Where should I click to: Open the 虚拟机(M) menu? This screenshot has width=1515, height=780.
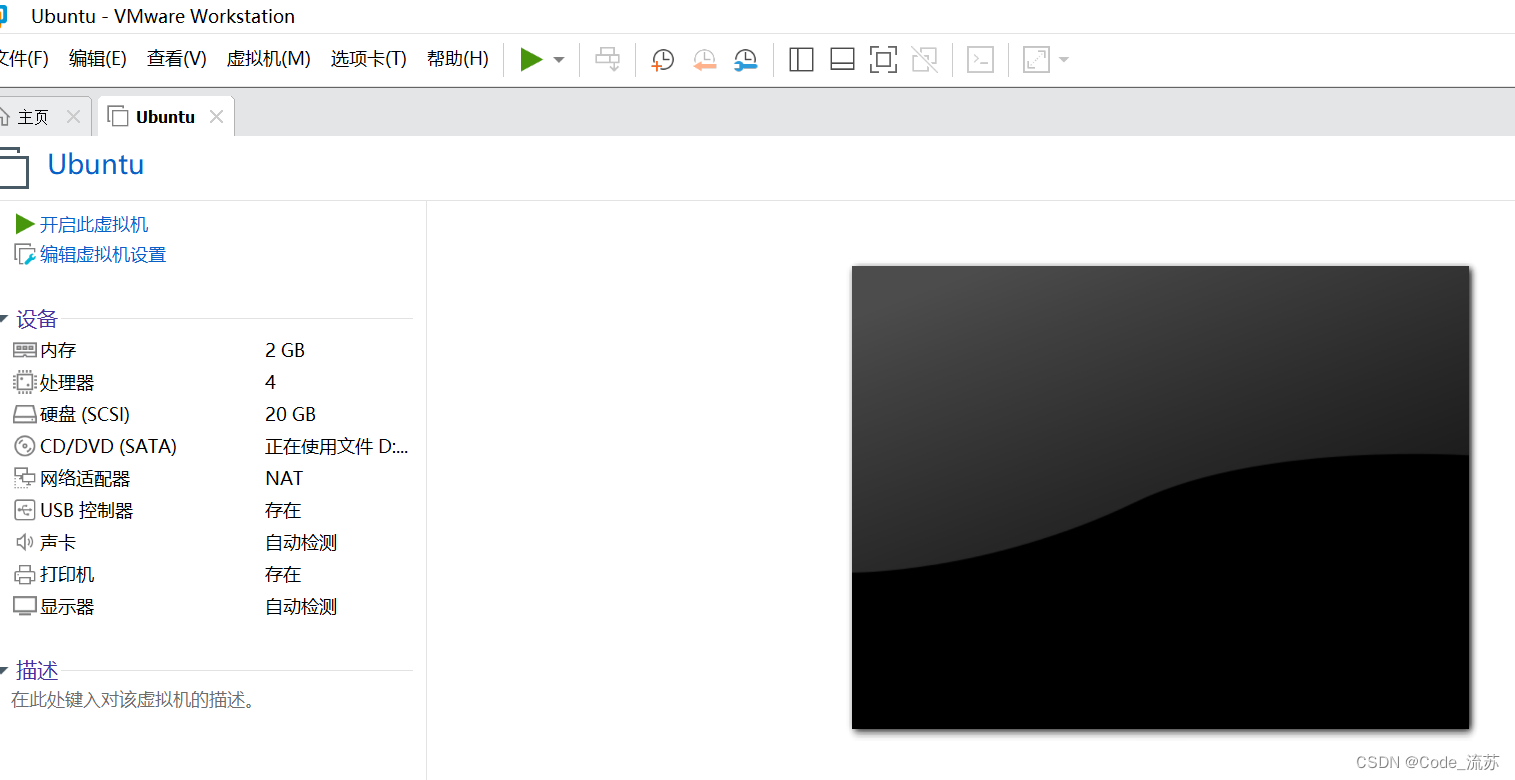pos(269,59)
